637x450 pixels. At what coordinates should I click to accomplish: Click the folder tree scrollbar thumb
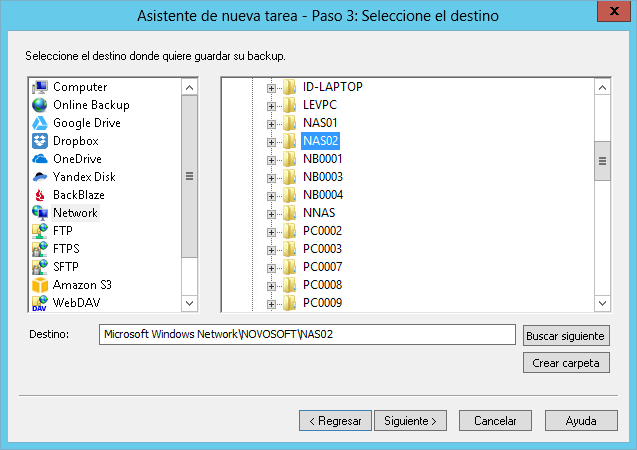(602, 161)
